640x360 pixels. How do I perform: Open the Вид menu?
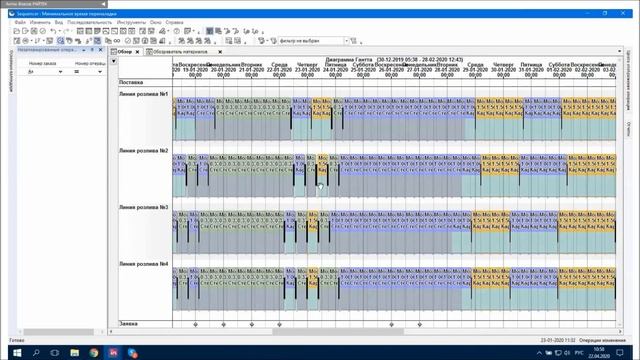tap(59, 22)
